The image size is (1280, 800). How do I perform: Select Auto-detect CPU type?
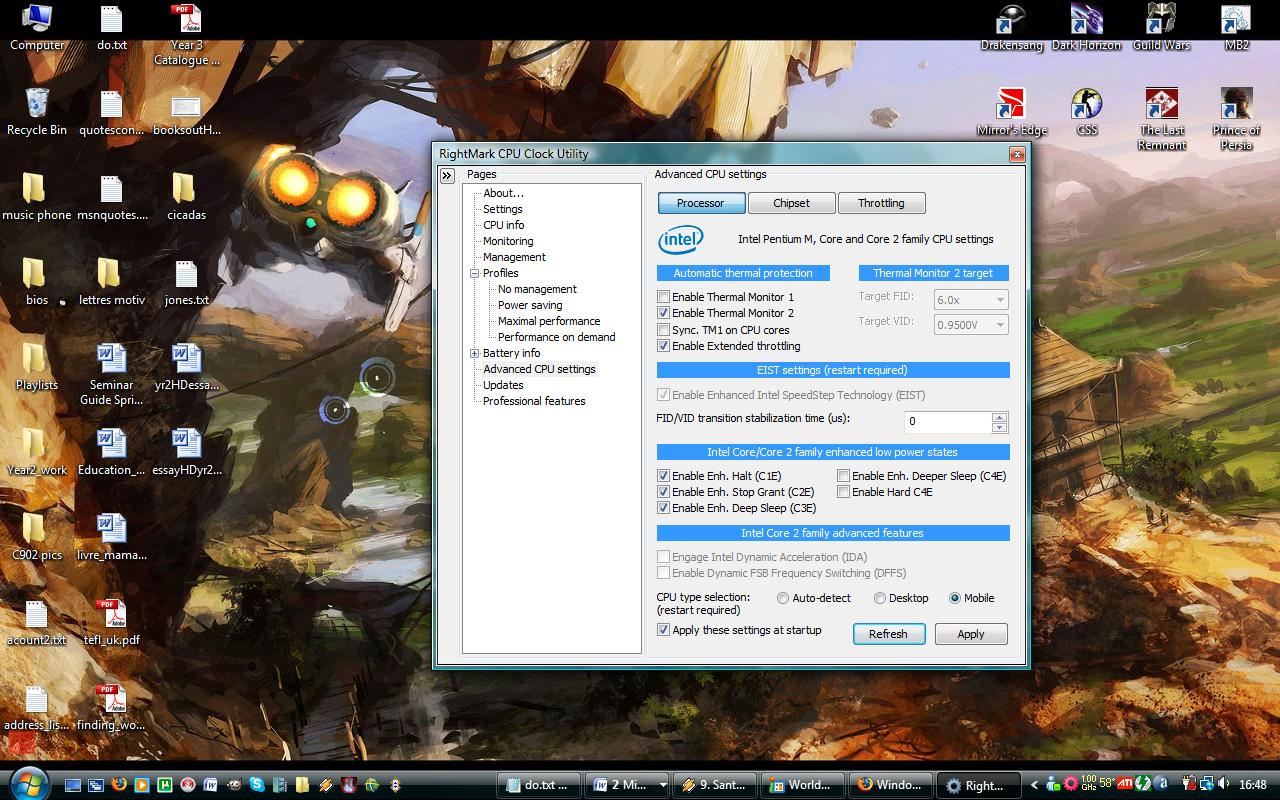(783, 598)
